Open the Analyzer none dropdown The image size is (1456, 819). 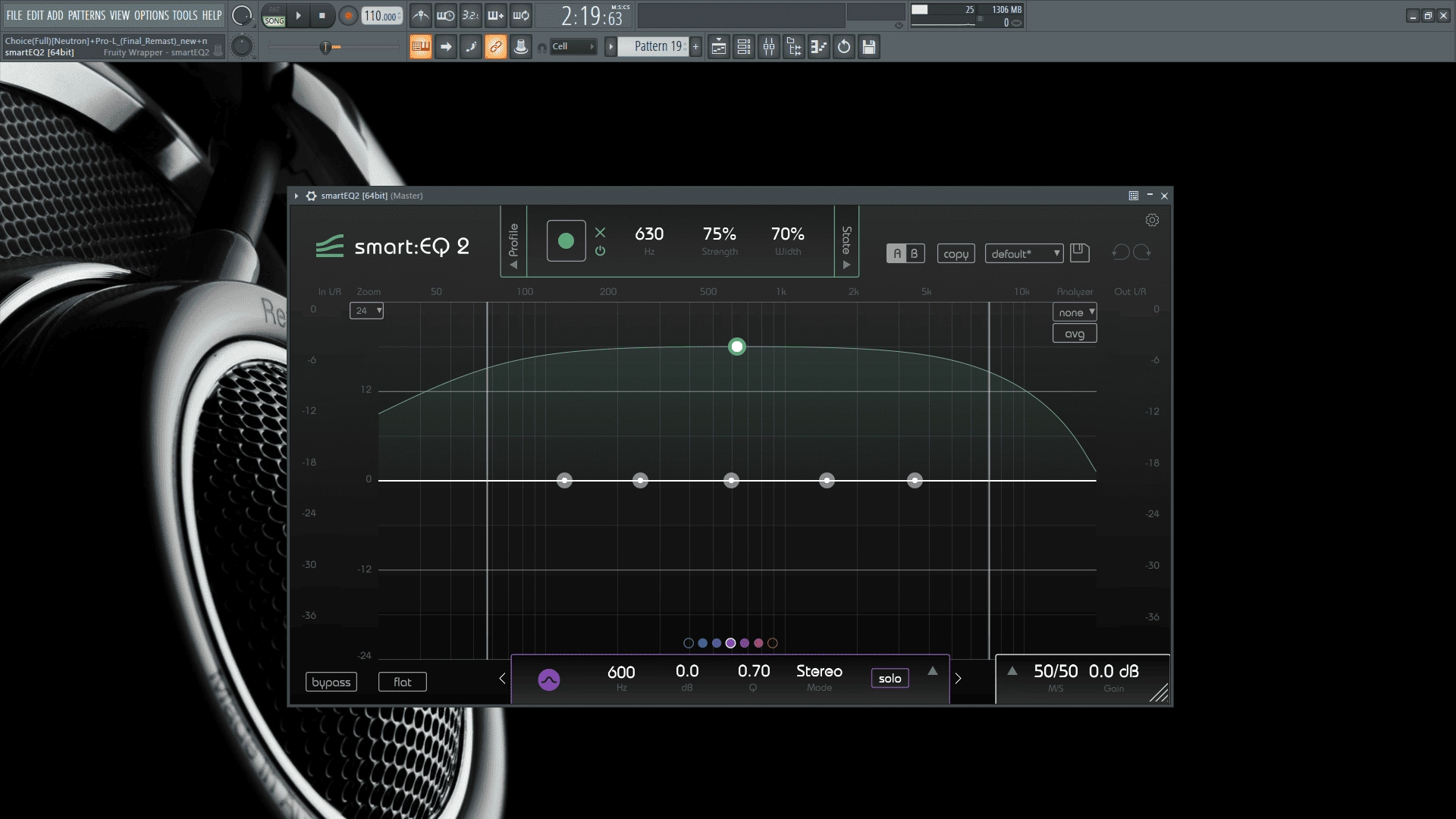tap(1075, 312)
